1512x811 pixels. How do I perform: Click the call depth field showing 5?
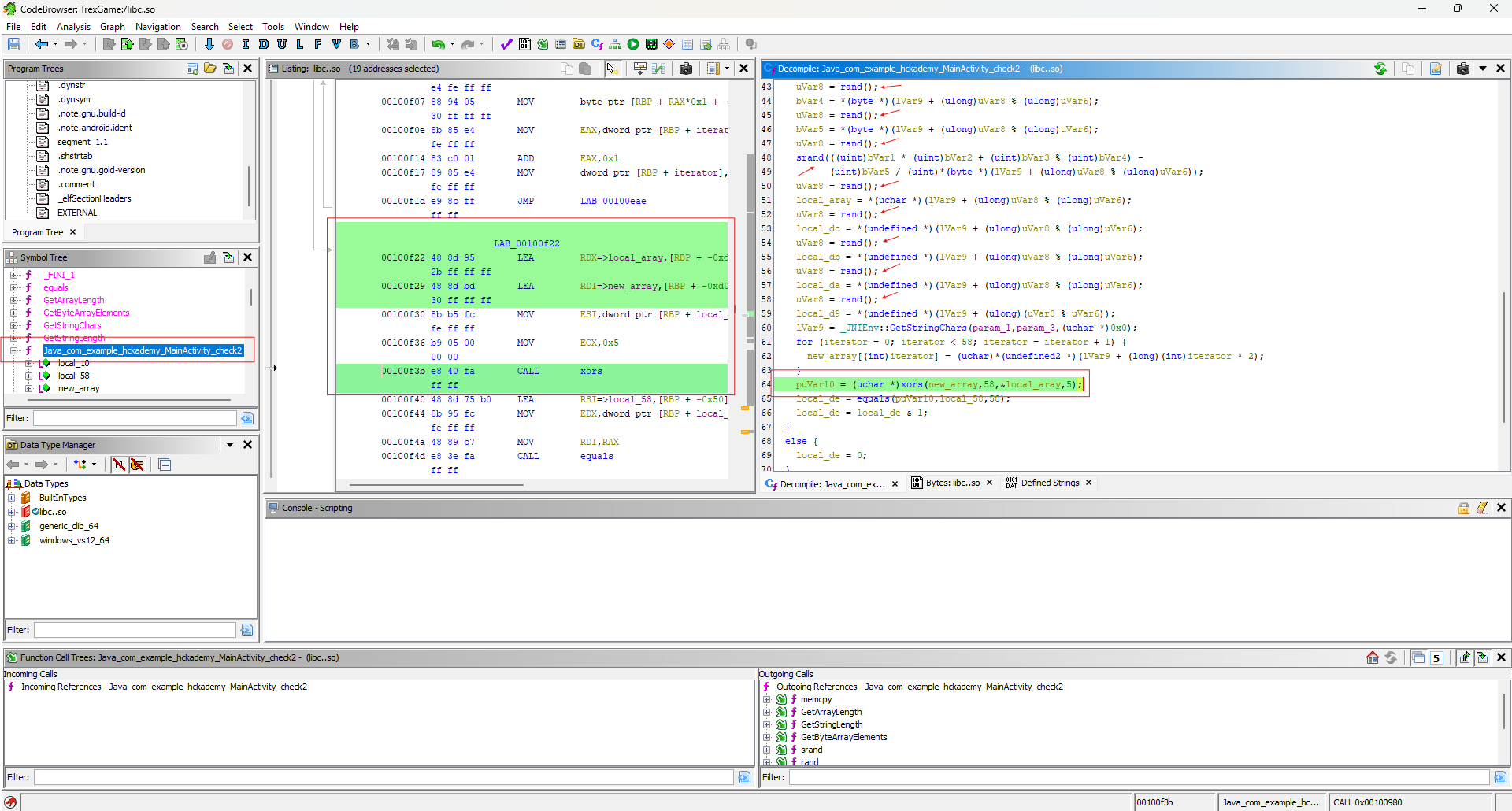tap(1437, 658)
